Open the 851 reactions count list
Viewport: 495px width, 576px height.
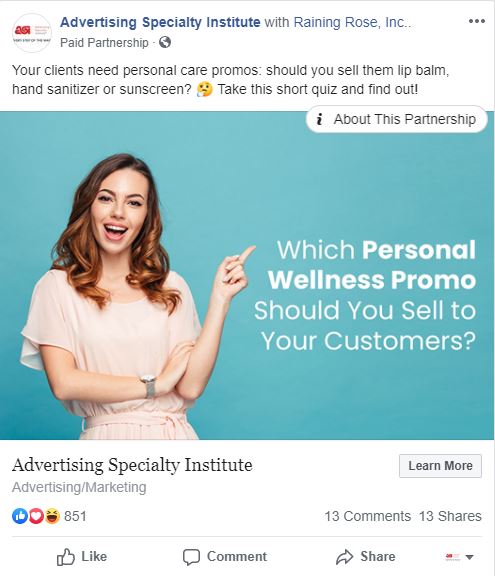point(75,516)
